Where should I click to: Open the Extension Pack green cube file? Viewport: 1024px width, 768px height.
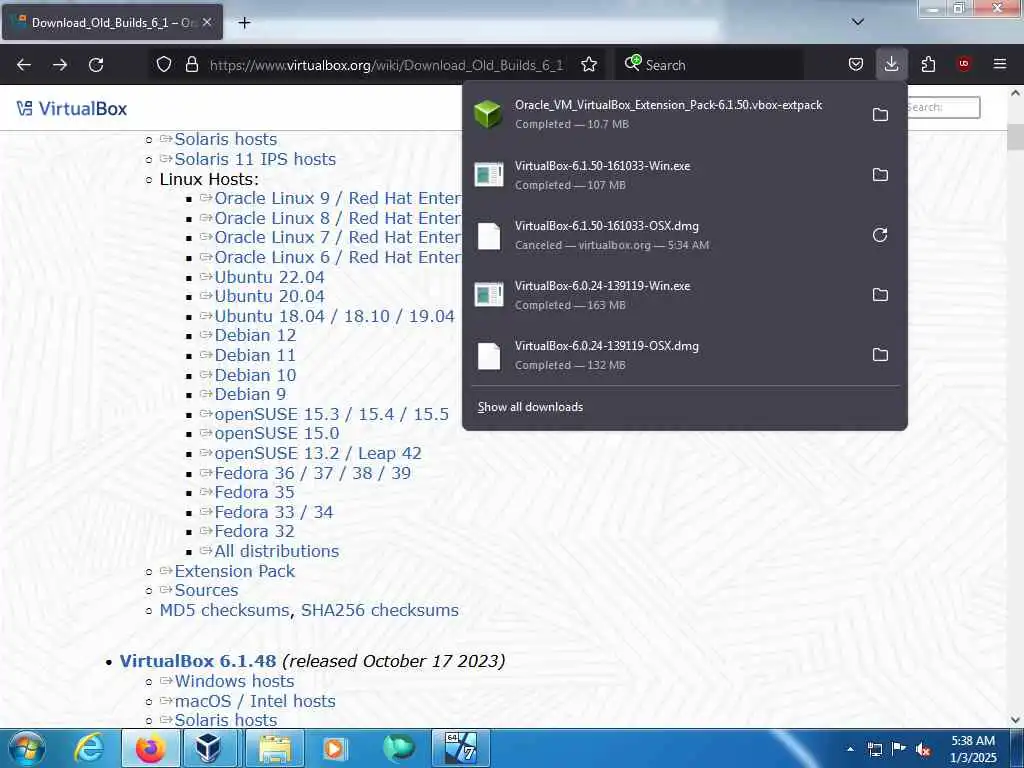tap(488, 114)
